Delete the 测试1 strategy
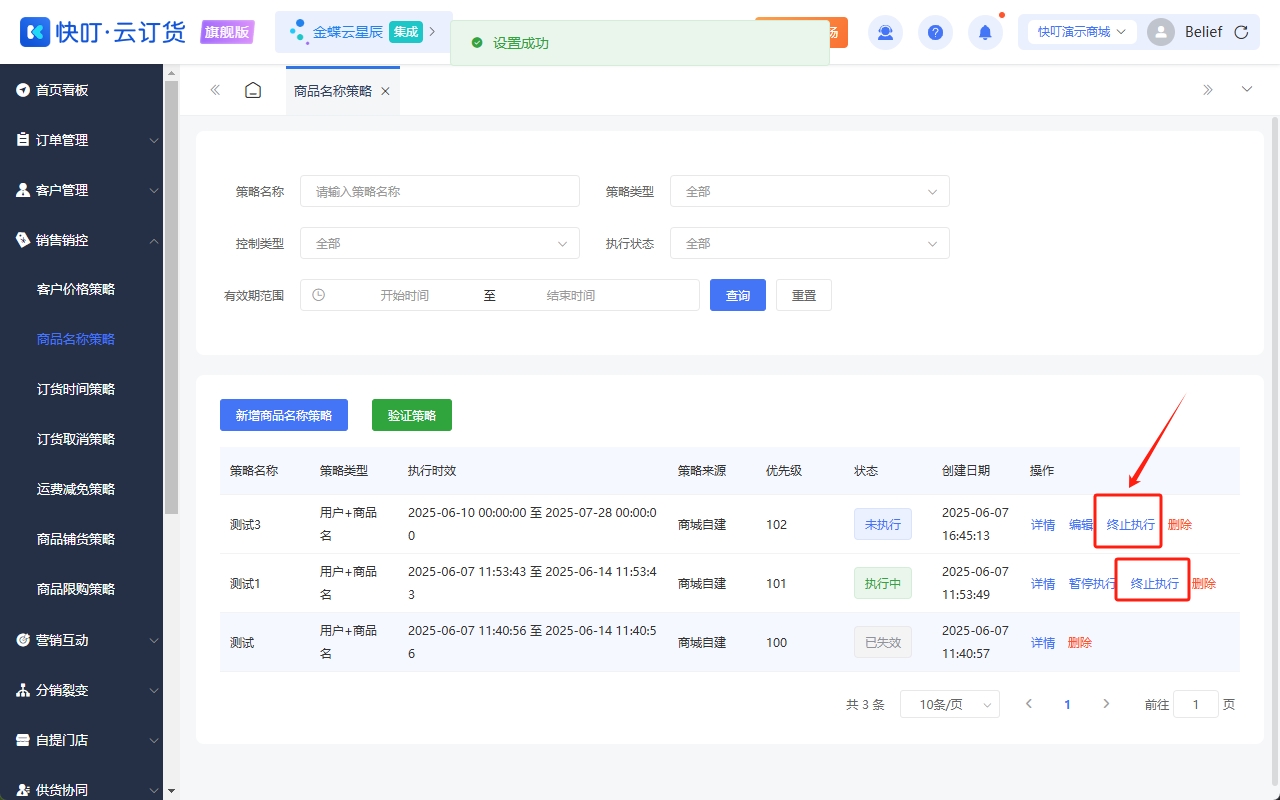This screenshot has width=1280, height=800. [1204, 583]
